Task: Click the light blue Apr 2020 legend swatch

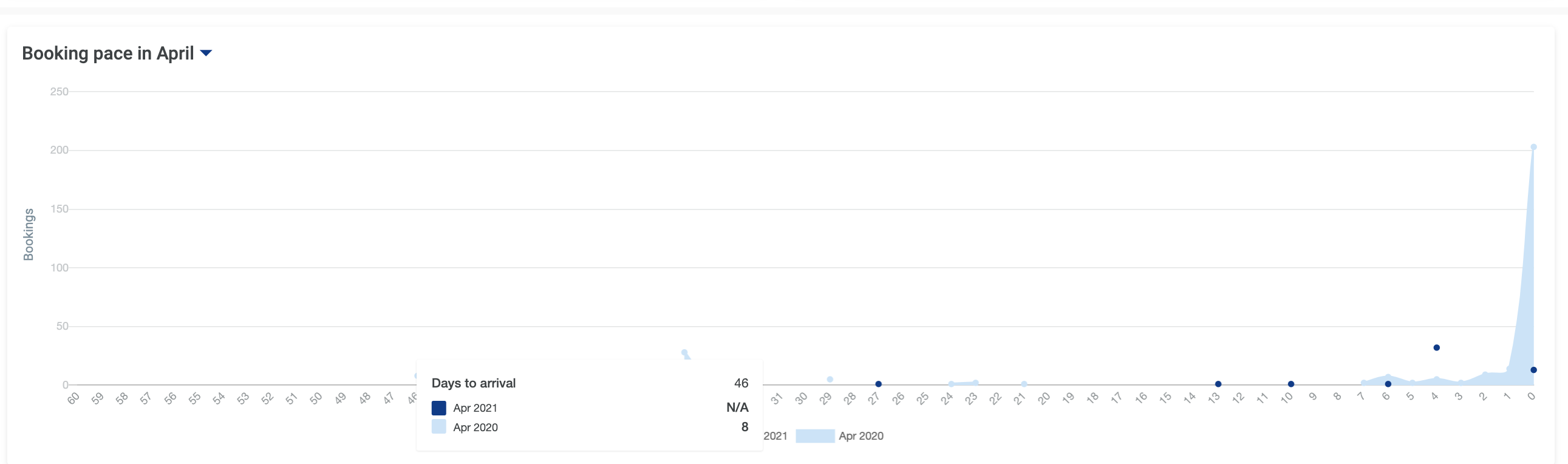Action: [814, 436]
